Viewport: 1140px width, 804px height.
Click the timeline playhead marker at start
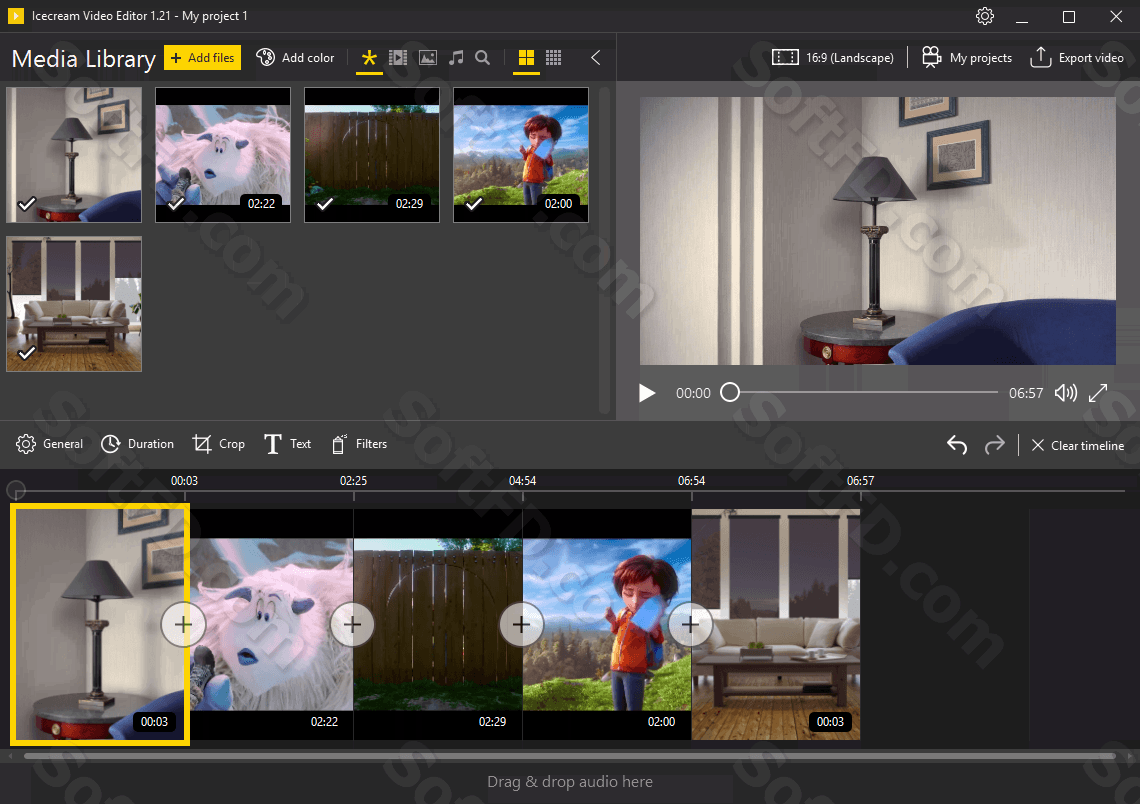(16, 490)
